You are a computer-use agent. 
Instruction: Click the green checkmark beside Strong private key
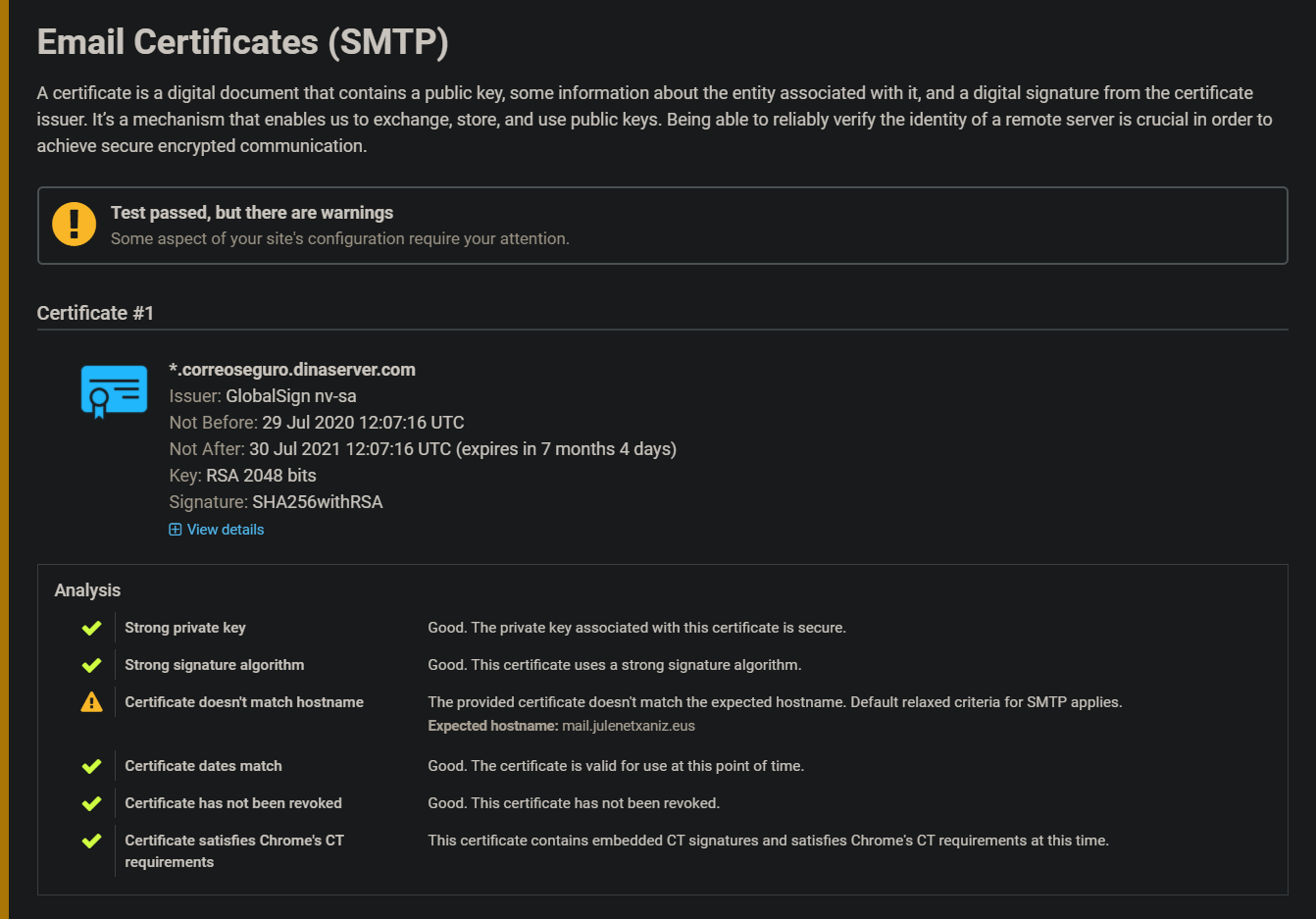point(91,628)
